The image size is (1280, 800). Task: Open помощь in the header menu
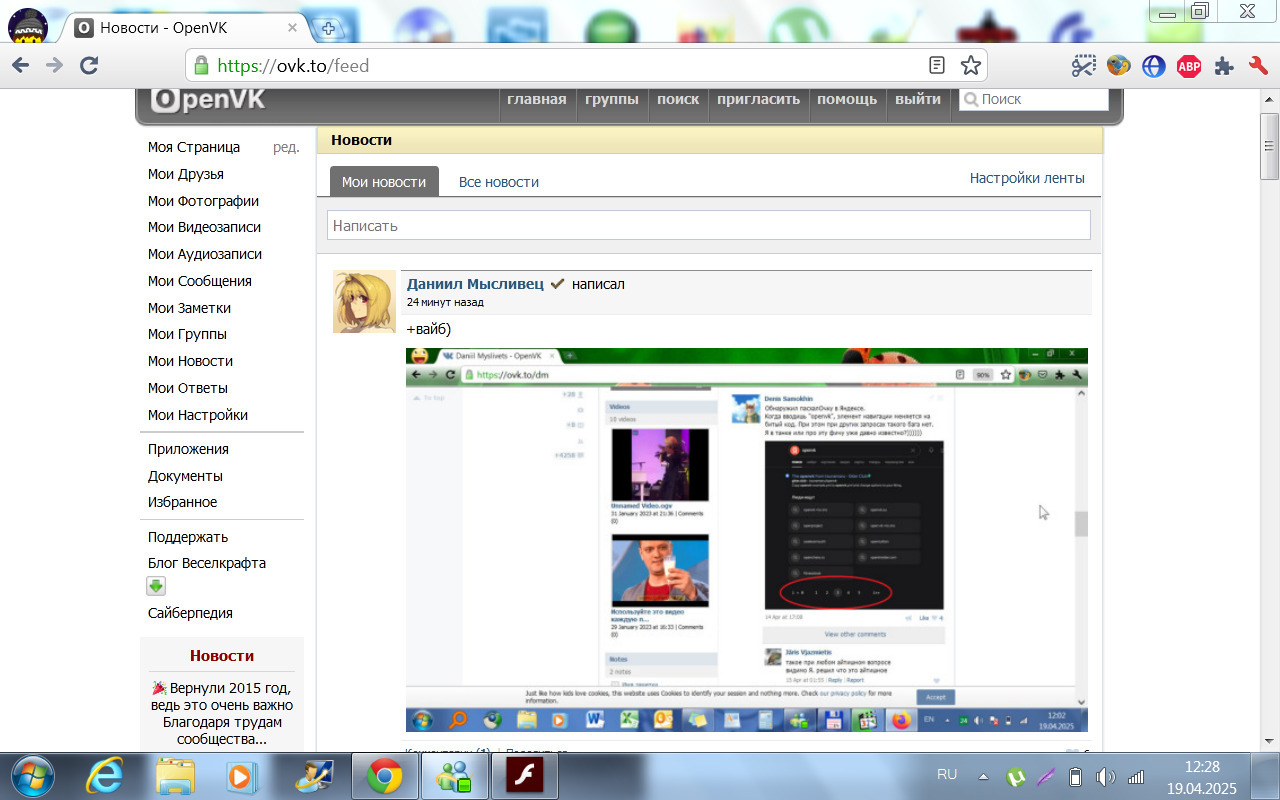[x=847, y=99]
